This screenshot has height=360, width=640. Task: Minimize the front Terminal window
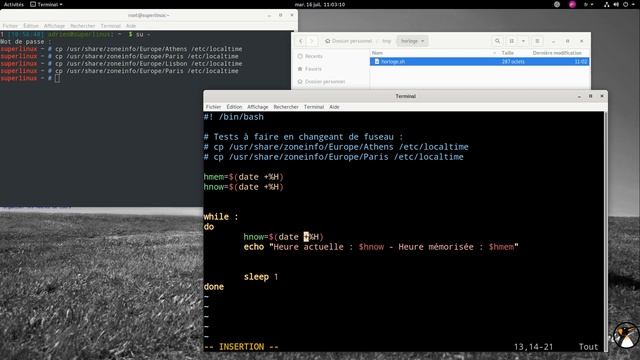(x=579, y=96)
